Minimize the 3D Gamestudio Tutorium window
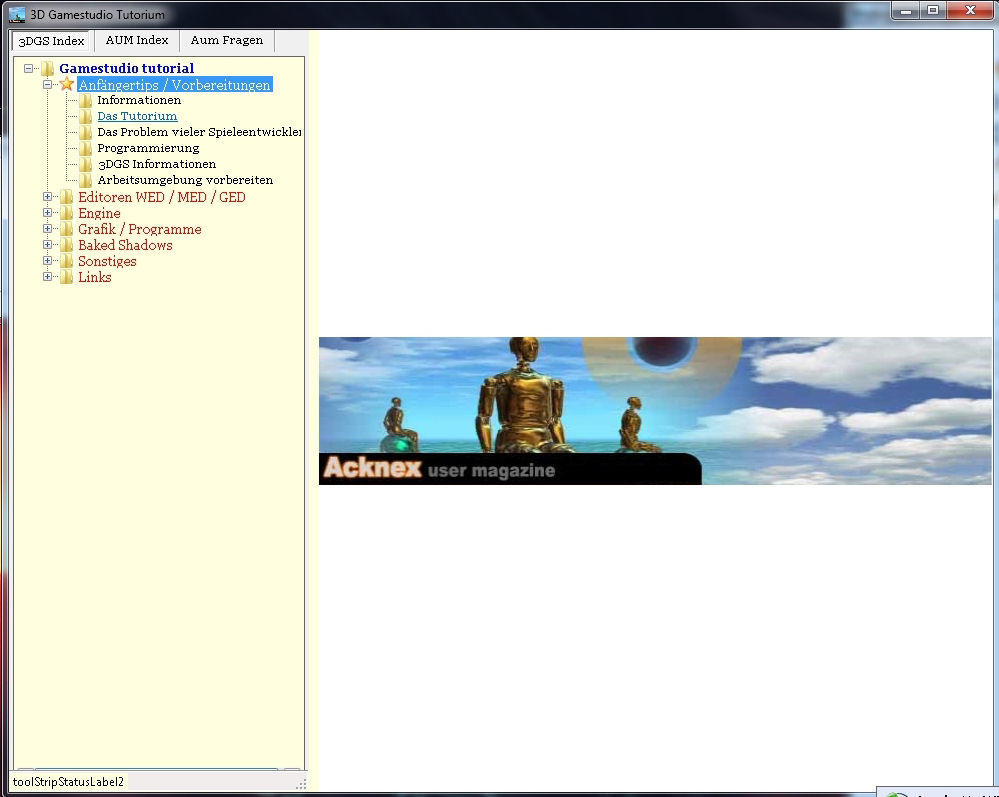The width and height of the screenshot is (999, 797). tap(906, 10)
